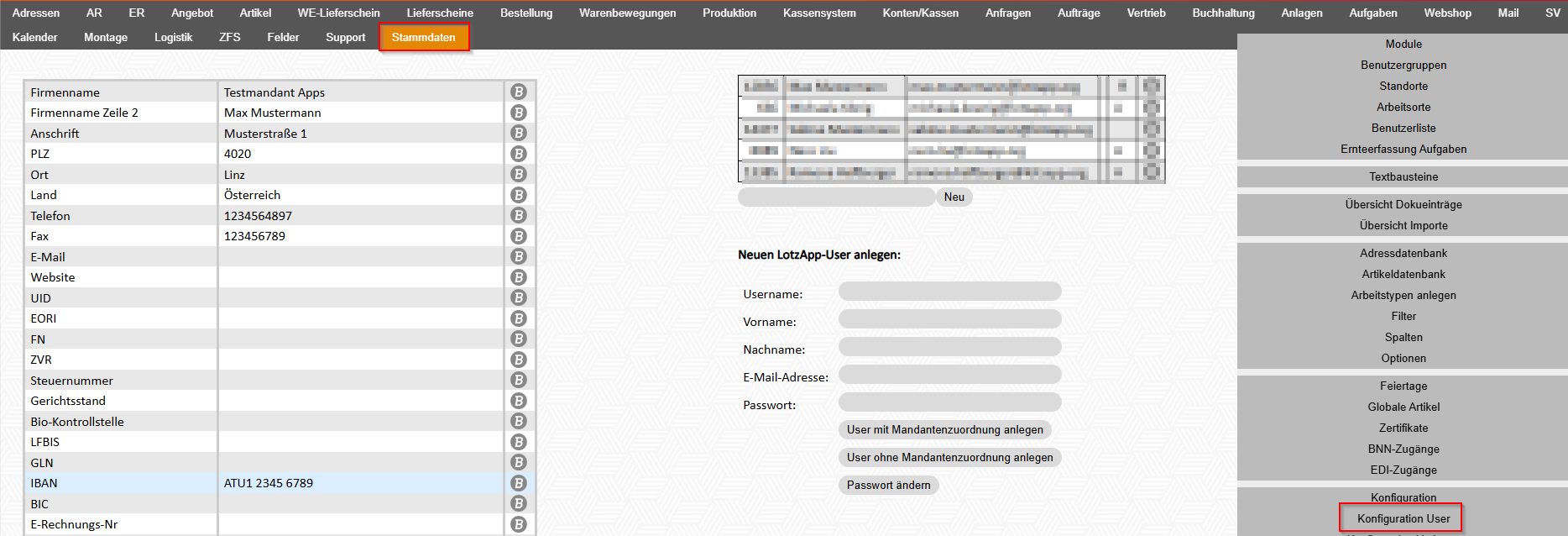Click the Neu button
The image size is (1568, 536).
[x=954, y=197]
